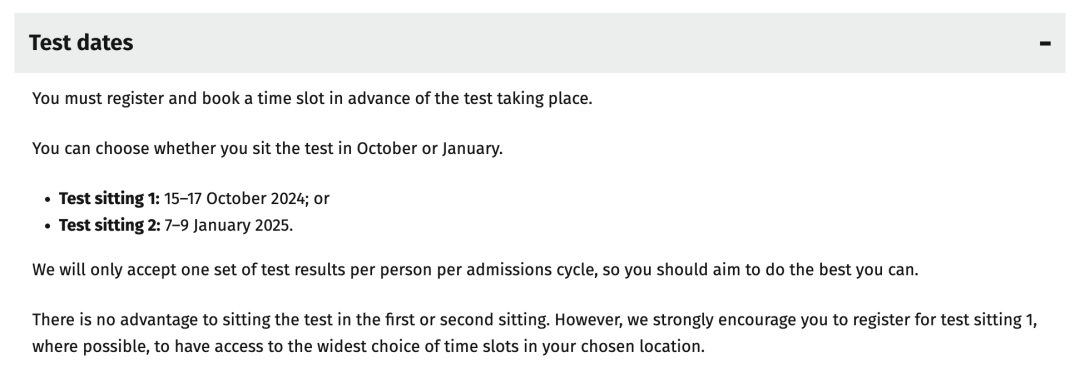Click the bullet point before Test sitting 1
Viewport: 1080px width, 387px height.
(x=48, y=200)
